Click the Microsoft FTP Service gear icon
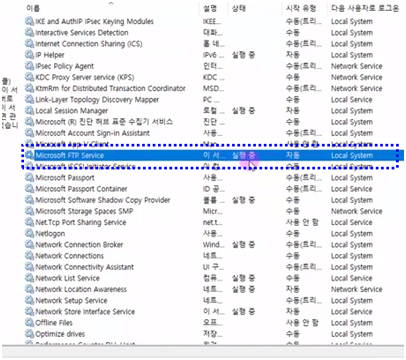Viewport: 406px width, 360px height. pos(29,155)
